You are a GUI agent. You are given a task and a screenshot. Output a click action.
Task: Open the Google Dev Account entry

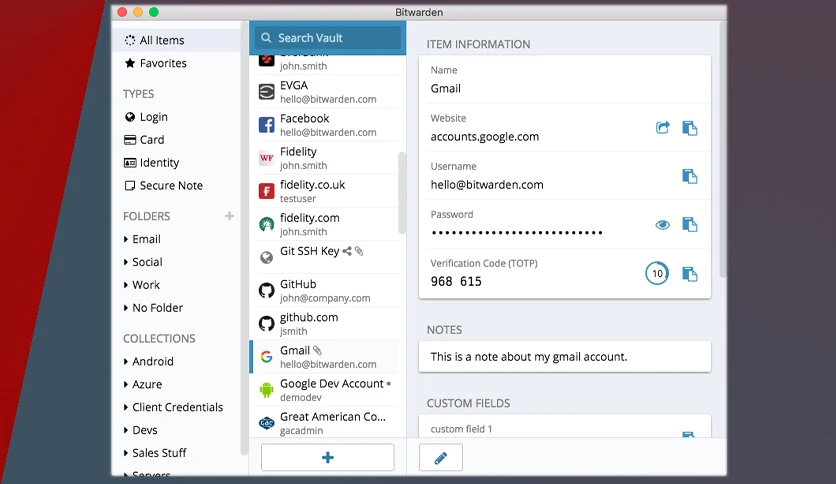point(327,390)
